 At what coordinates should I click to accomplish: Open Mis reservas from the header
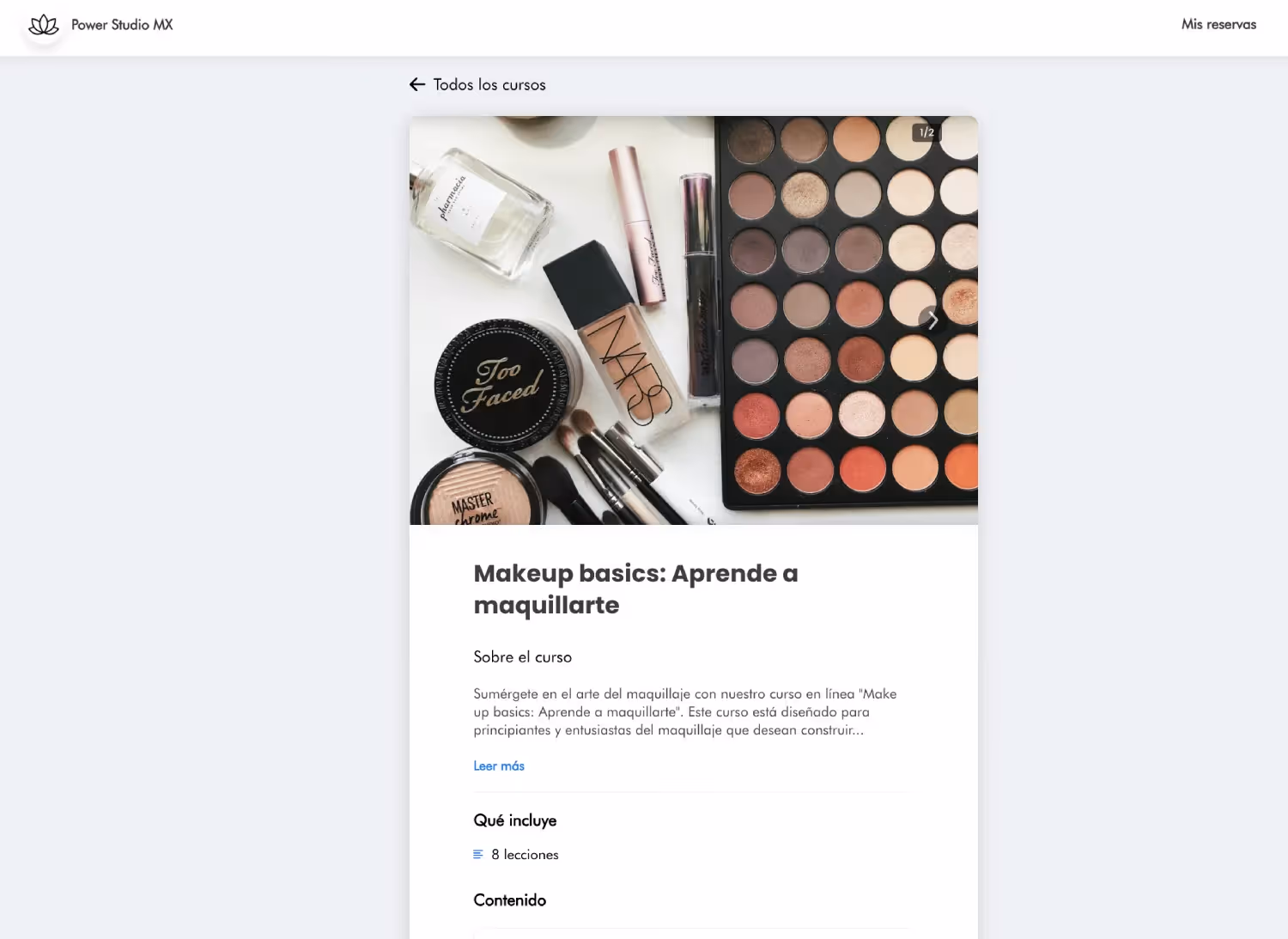click(1218, 25)
